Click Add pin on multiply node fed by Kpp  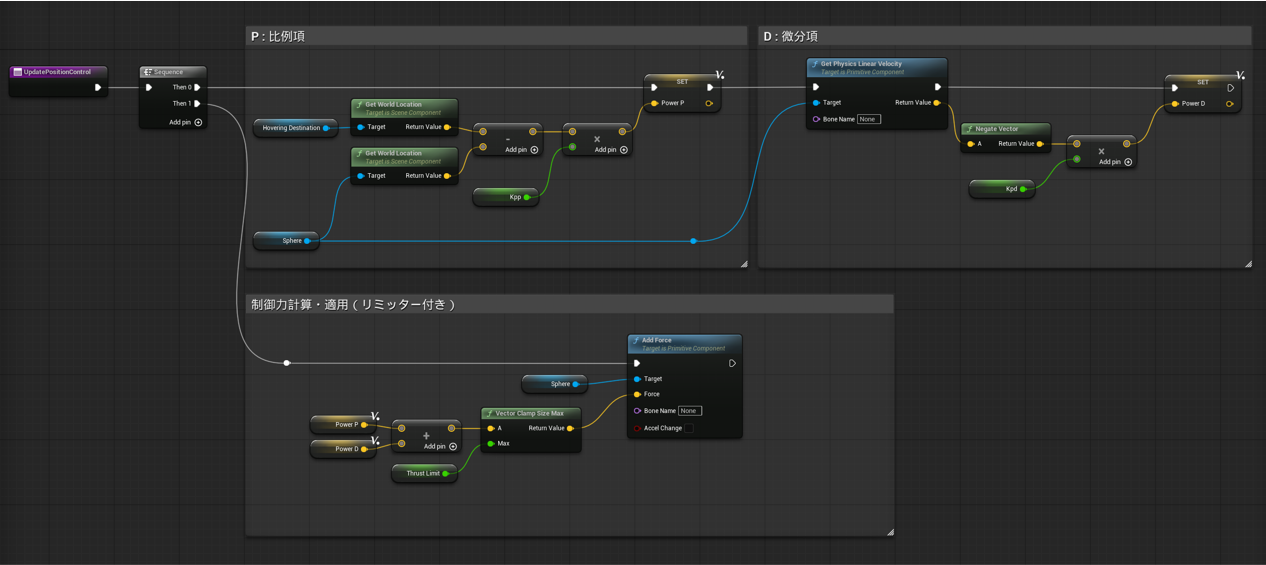[x=624, y=150]
